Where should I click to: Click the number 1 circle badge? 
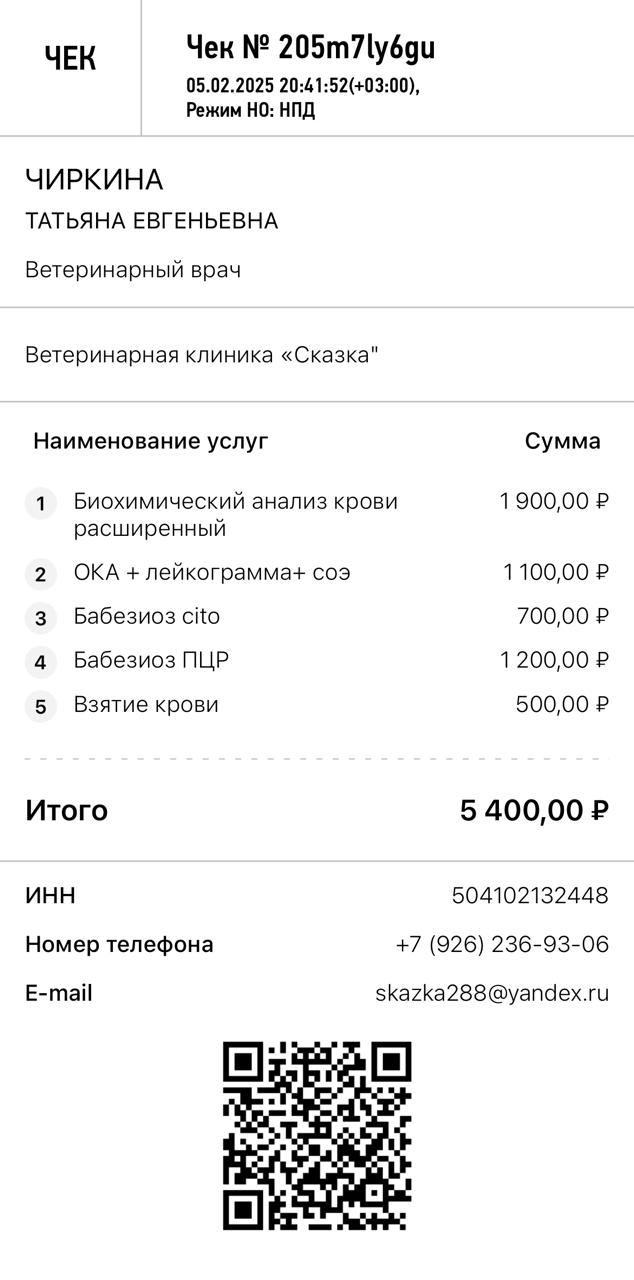[40, 504]
